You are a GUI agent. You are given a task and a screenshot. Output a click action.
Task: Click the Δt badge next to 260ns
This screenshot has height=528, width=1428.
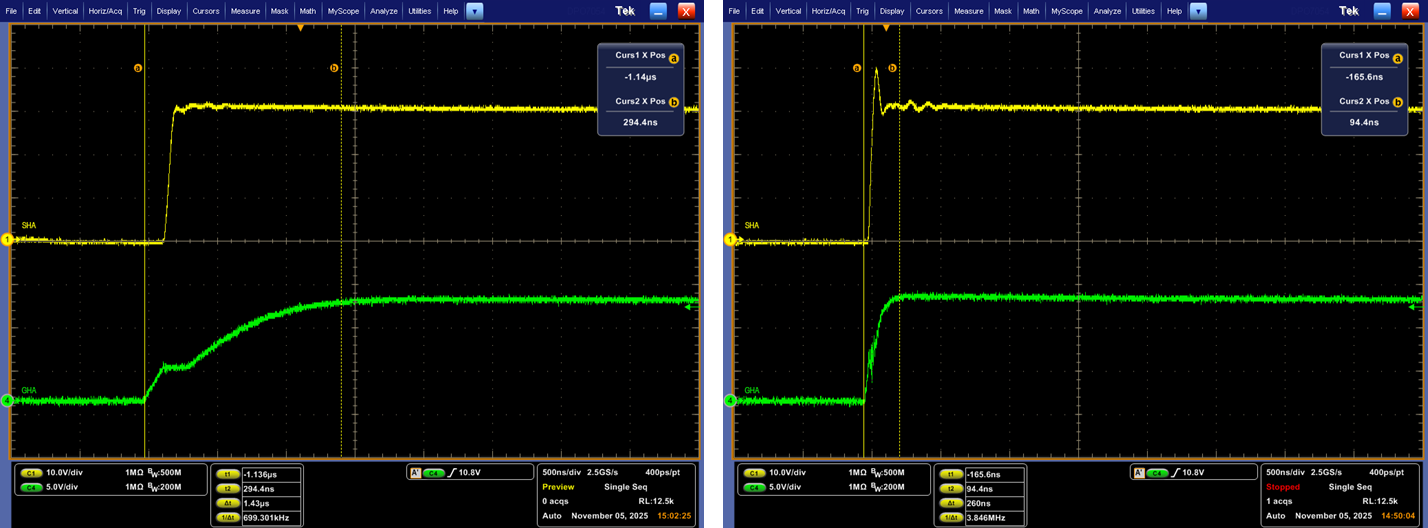click(x=952, y=503)
